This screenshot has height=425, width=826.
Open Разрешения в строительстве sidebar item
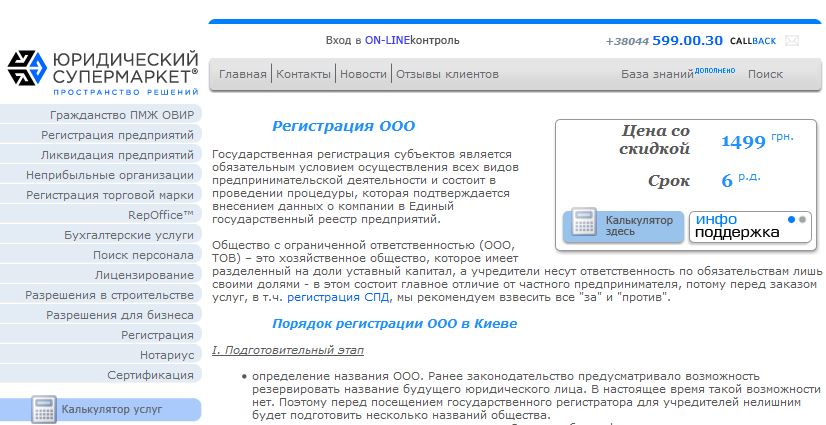pyautogui.click(x=101, y=295)
